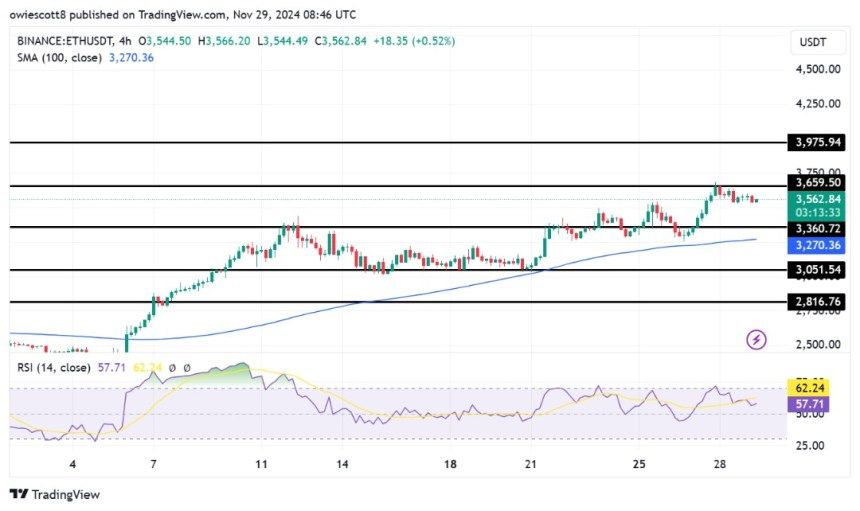The width and height of the screenshot is (860, 511).
Task: Click the +18.35 (+0.52%) change value
Action: [x=414, y=41]
